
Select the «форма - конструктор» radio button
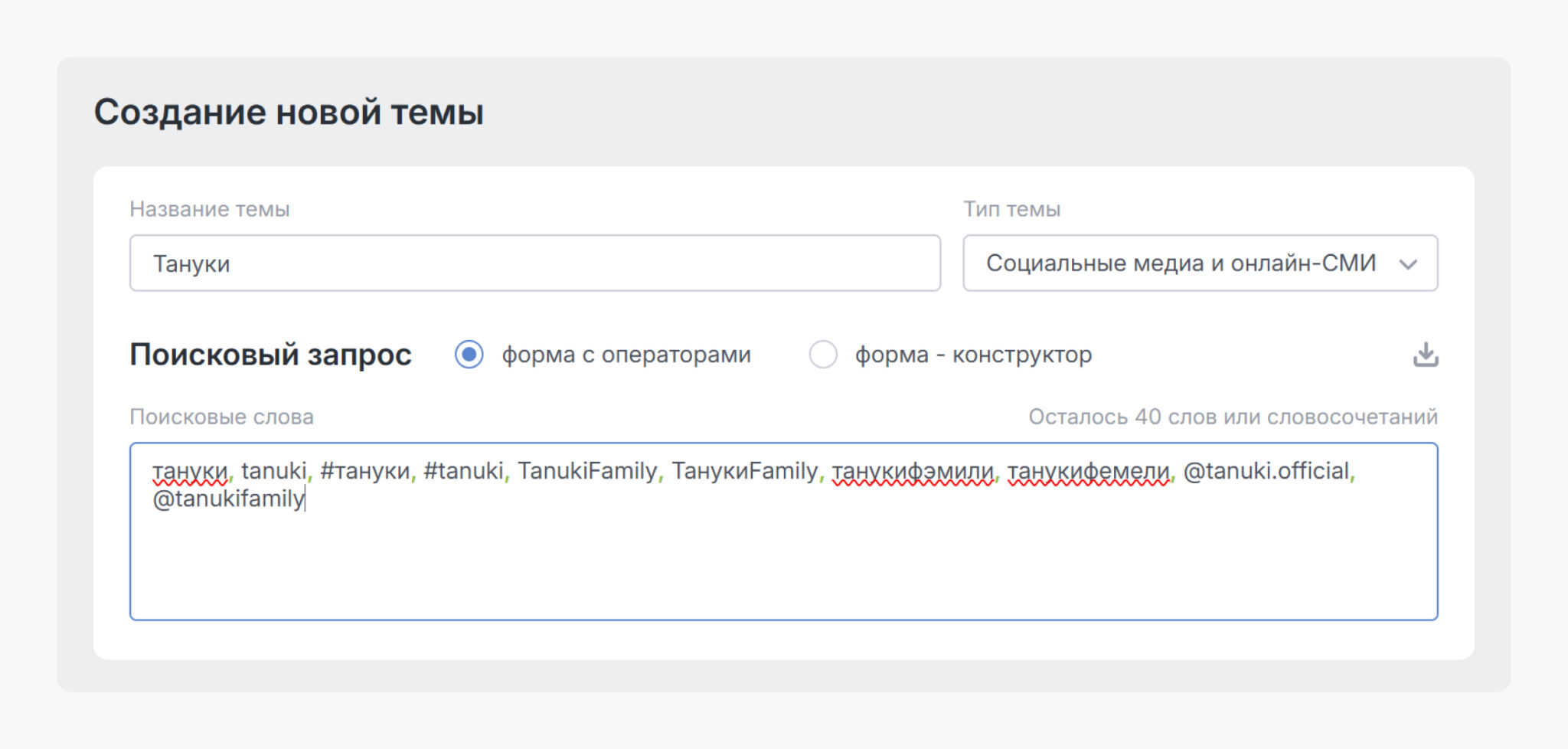click(x=823, y=355)
